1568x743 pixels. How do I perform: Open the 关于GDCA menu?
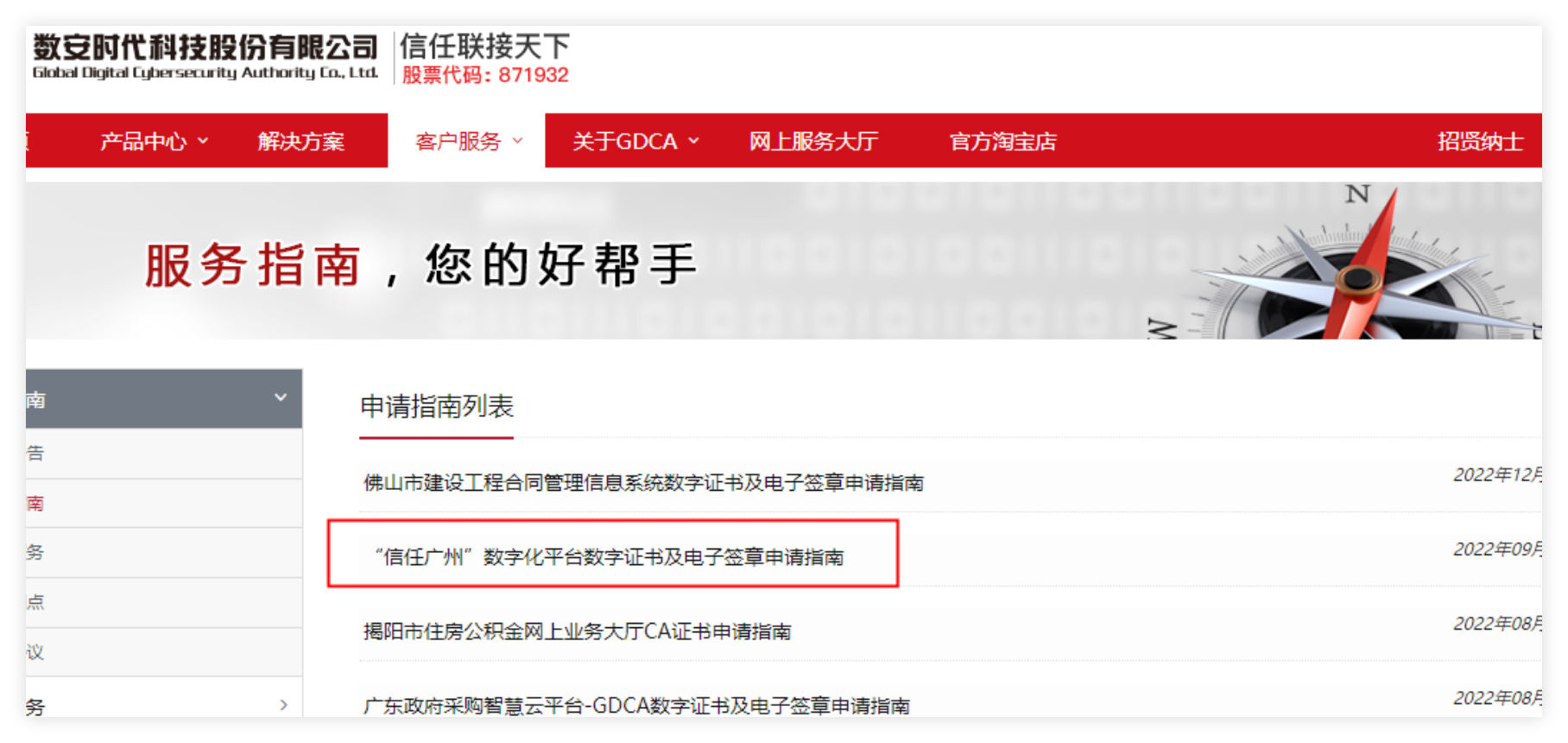[x=624, y=141]
